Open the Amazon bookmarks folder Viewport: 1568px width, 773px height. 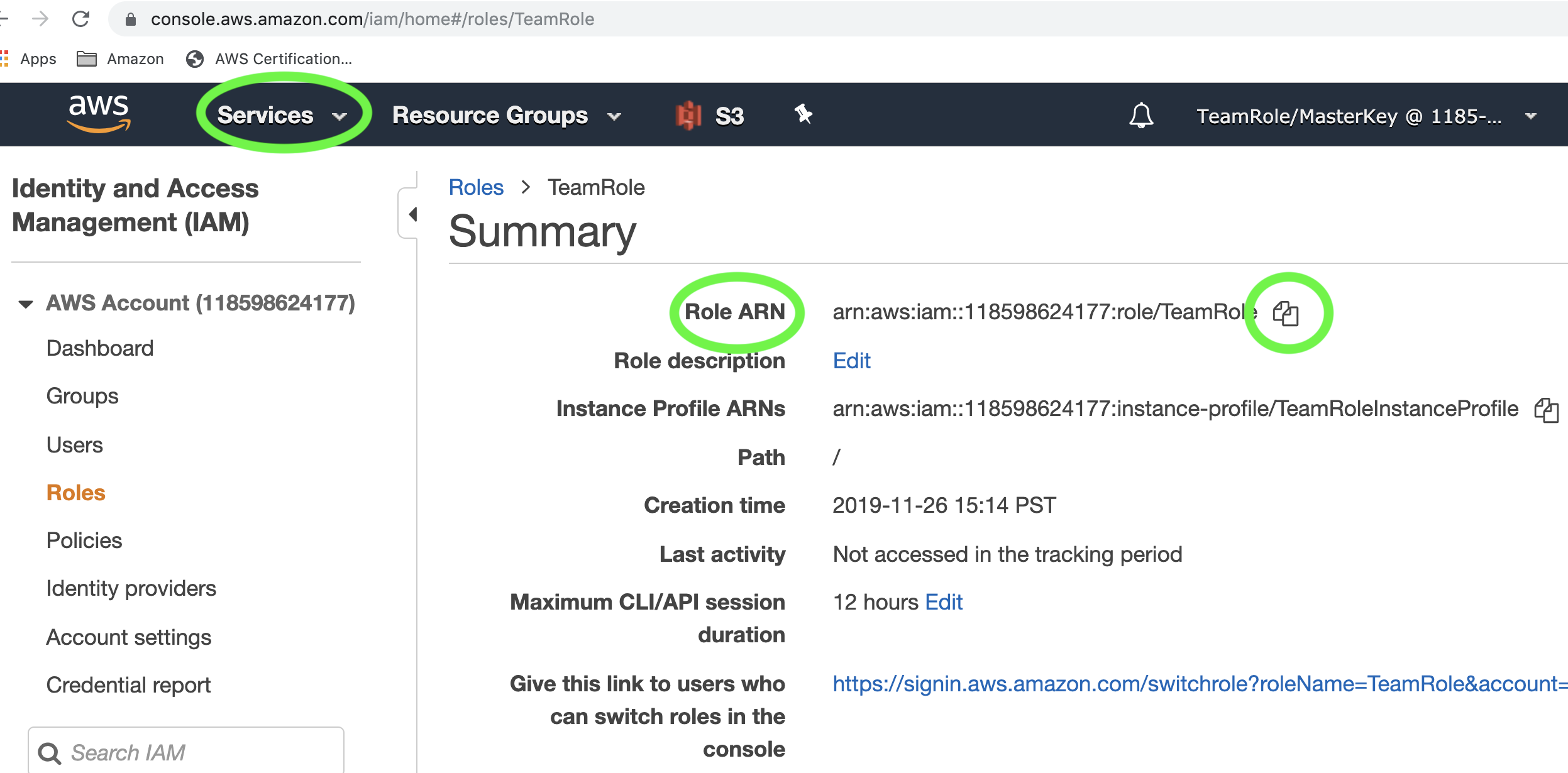[120, 59]
